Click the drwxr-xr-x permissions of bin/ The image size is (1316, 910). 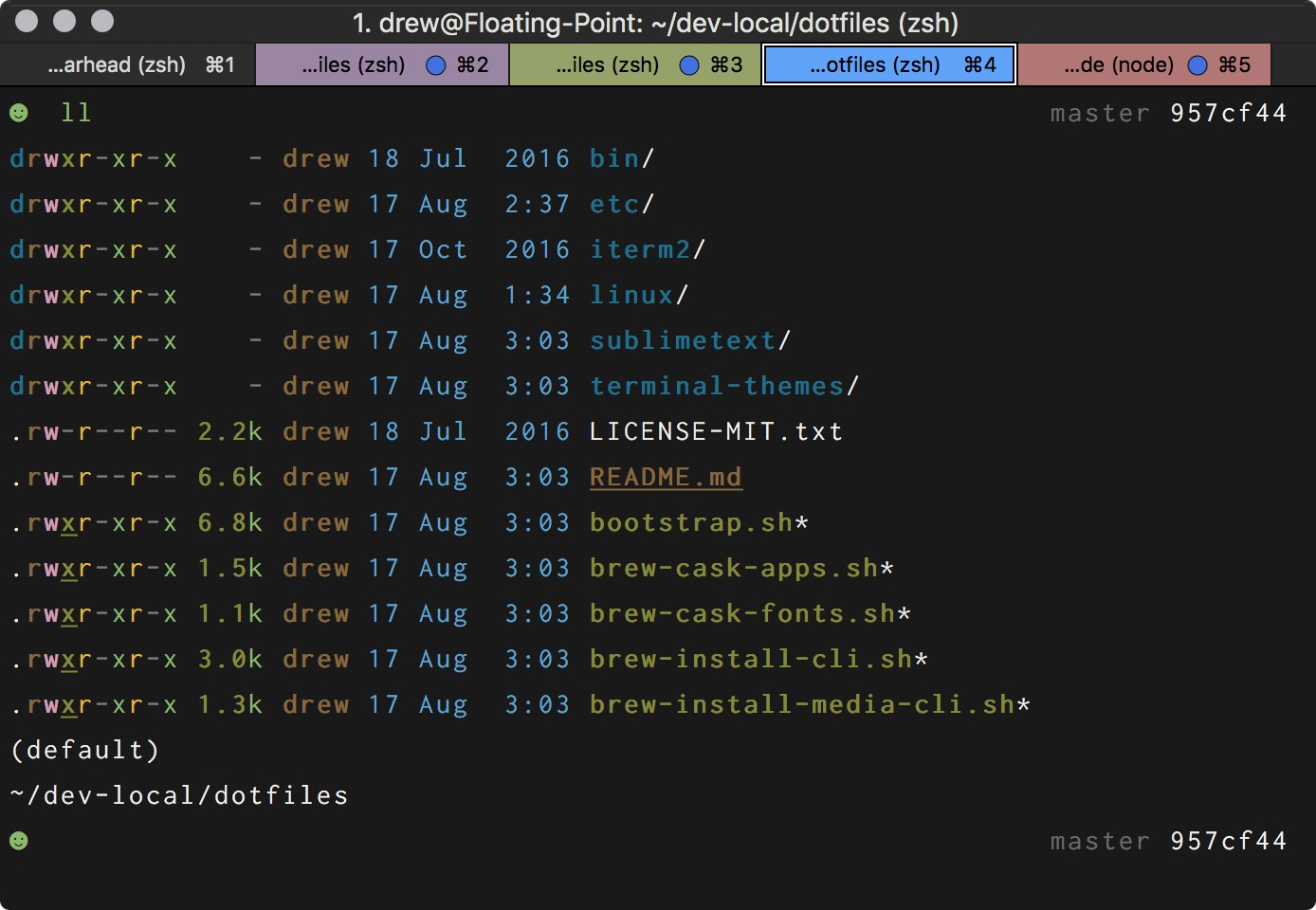click(x=93, y=158)
